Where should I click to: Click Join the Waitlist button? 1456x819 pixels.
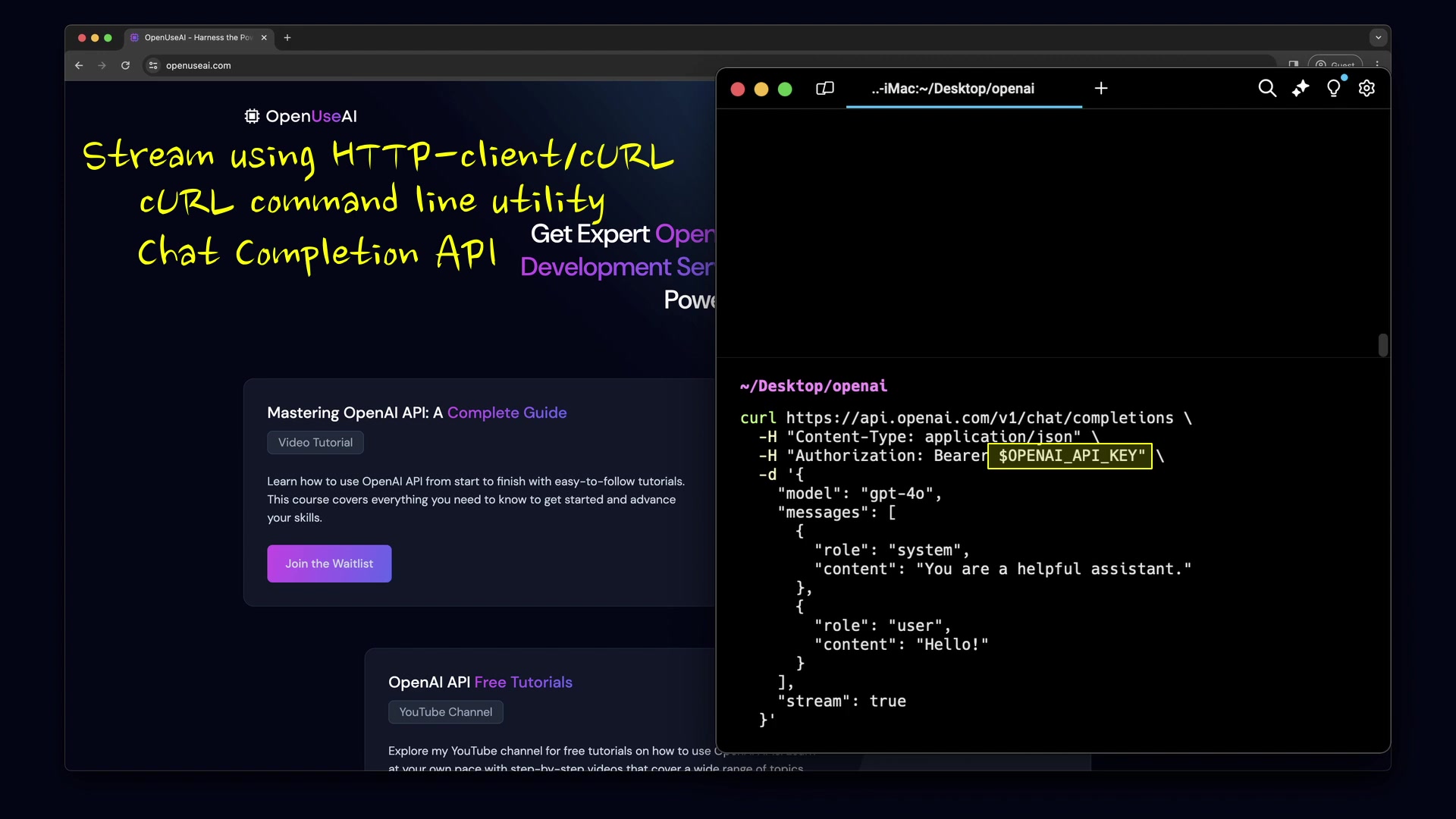click(x=329, y=563)
